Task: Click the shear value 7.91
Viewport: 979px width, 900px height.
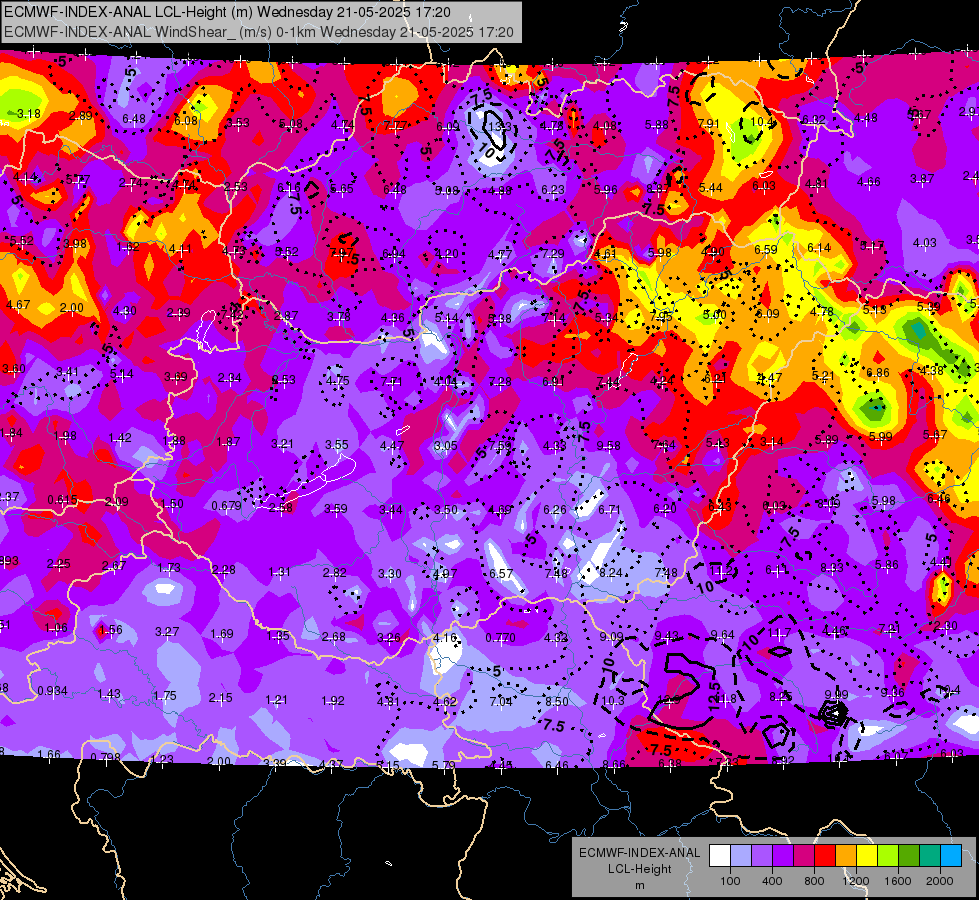Action: pos(709,123)
